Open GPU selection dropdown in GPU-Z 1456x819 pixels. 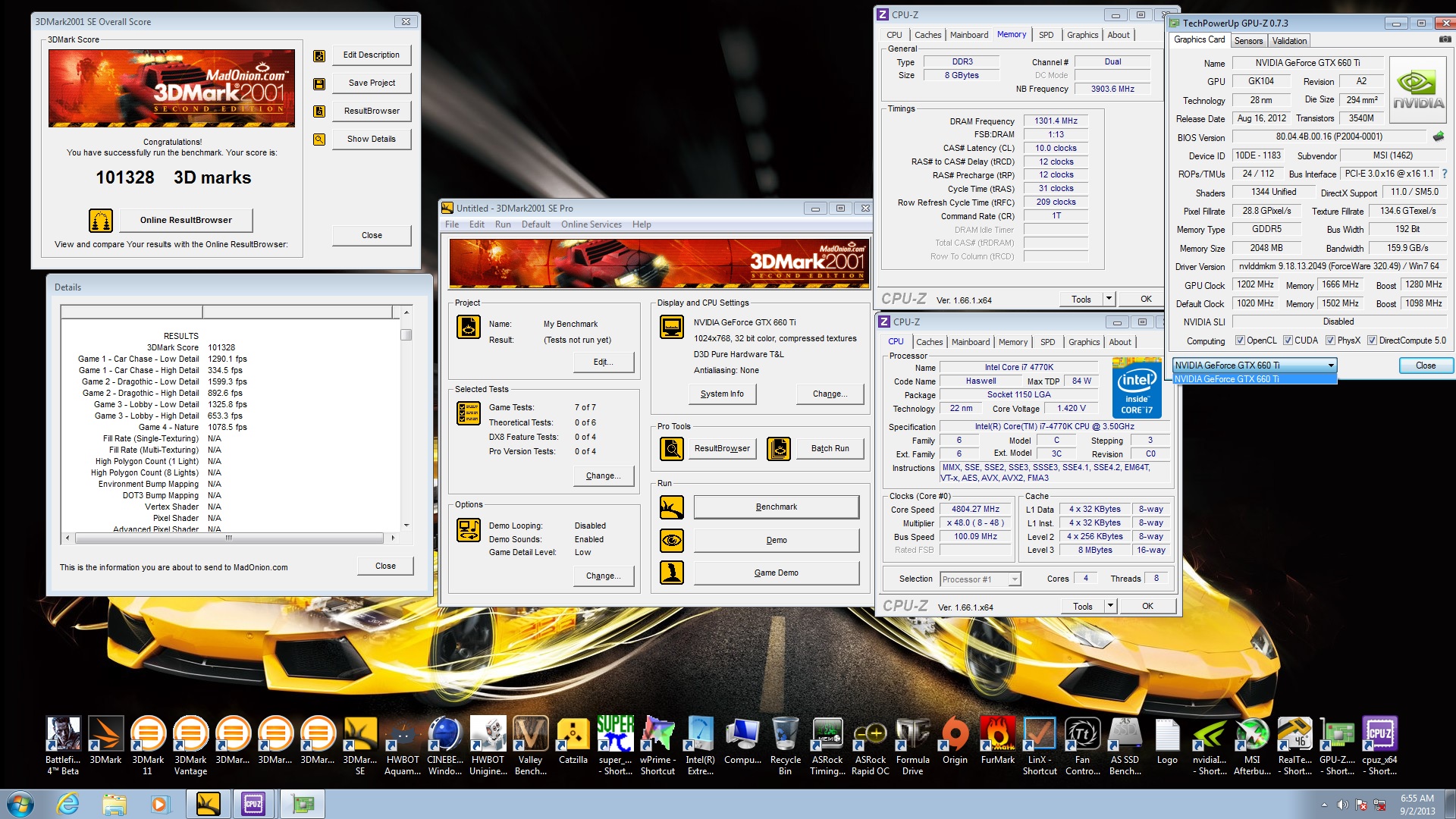pos(1330,366)
